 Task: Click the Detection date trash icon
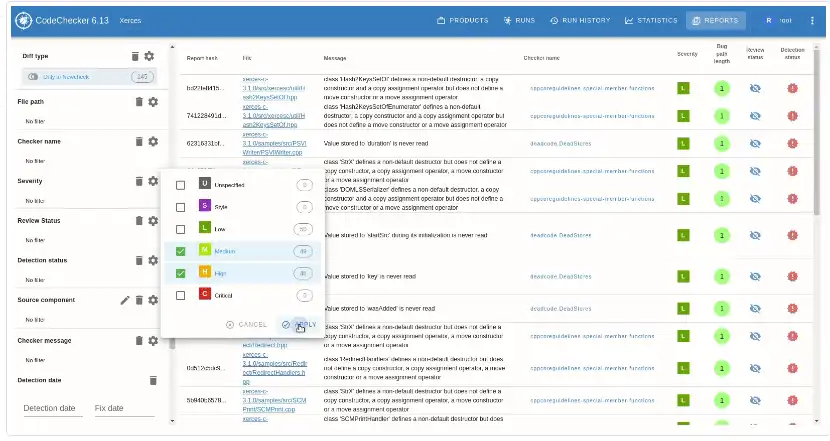coord(153,380)
